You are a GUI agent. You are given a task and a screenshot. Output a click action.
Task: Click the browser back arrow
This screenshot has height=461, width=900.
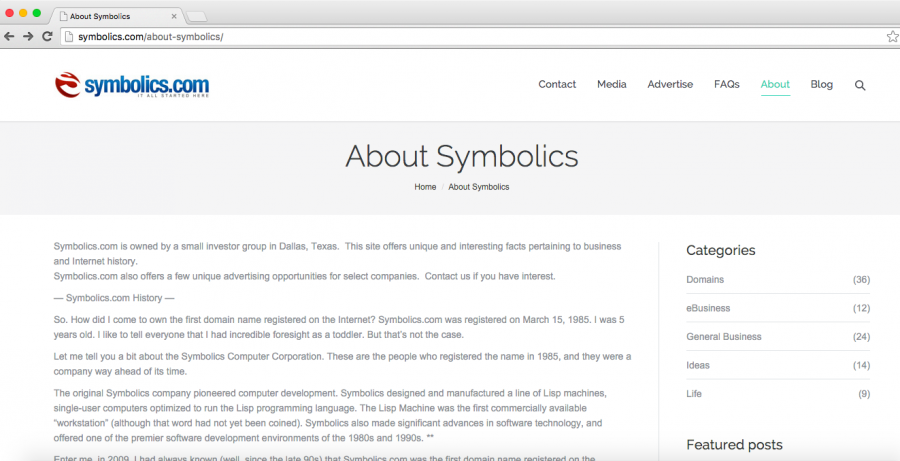pyautogui.click(x=10, y=36)
